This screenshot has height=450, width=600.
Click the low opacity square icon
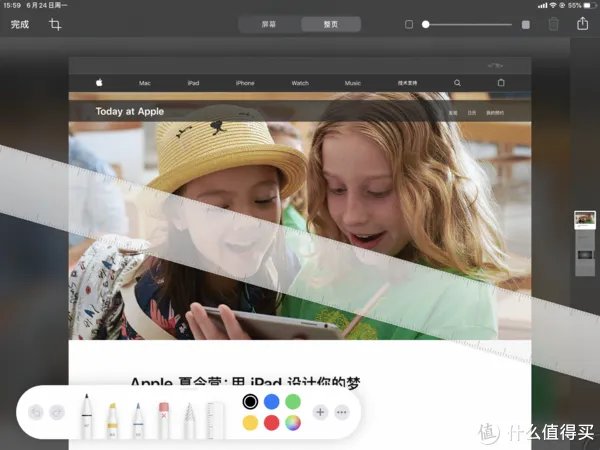point(409,24)
